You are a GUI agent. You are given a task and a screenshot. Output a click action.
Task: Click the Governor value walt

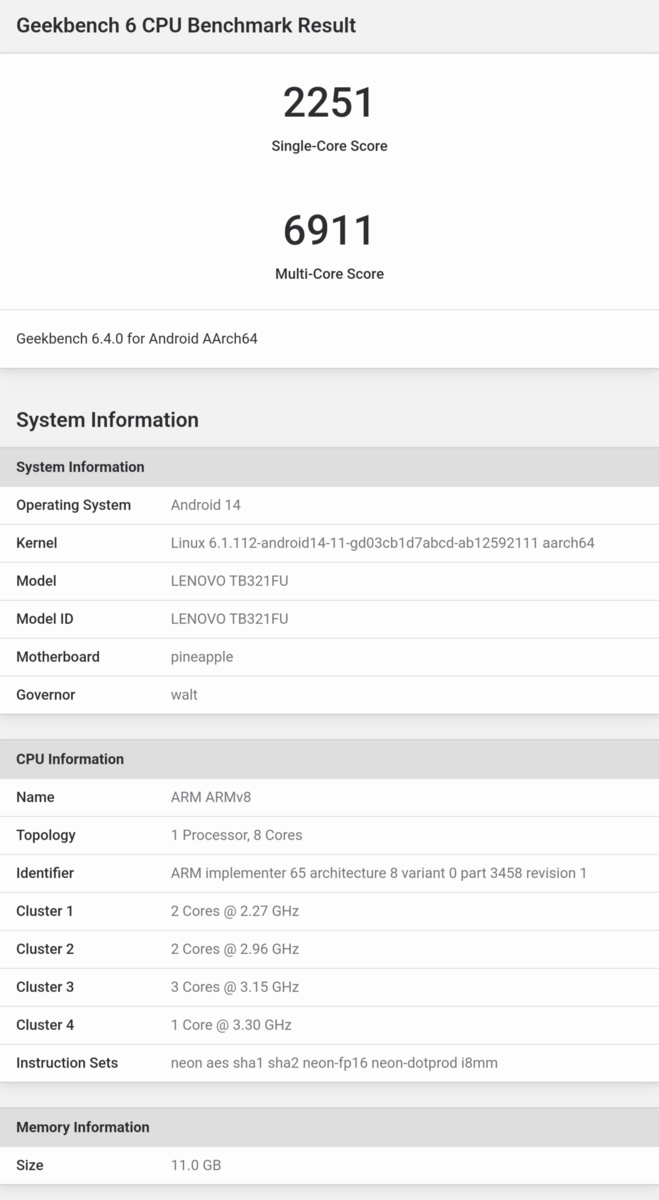(184, 695)
